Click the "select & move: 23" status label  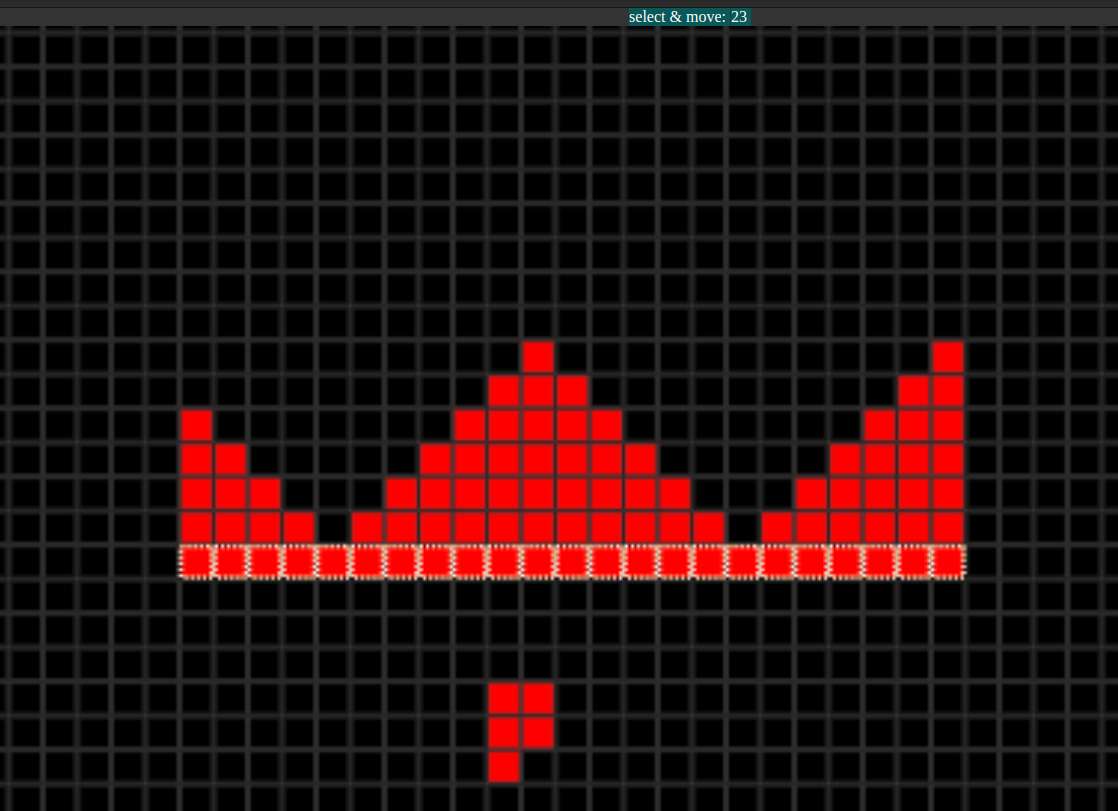688,16
